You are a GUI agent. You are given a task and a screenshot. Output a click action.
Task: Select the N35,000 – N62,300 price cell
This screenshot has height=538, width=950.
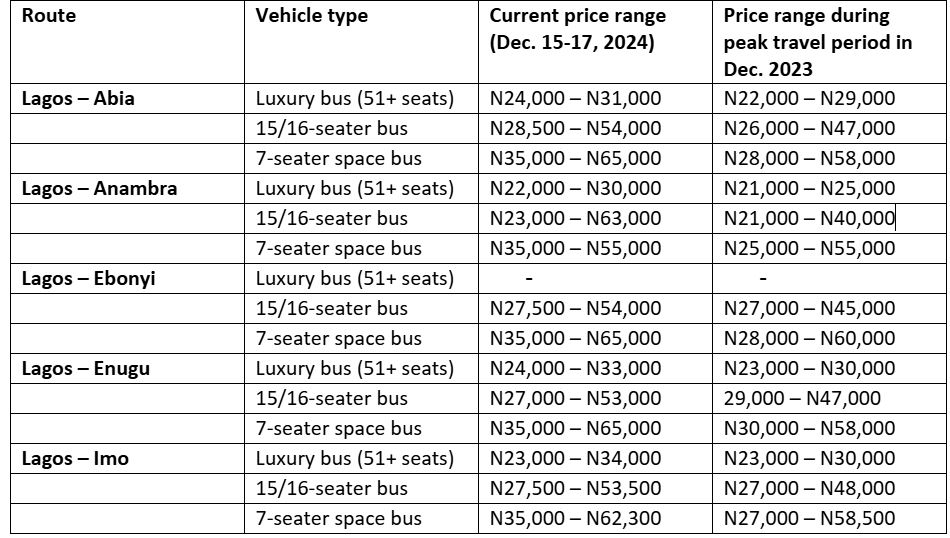(575, 518)
